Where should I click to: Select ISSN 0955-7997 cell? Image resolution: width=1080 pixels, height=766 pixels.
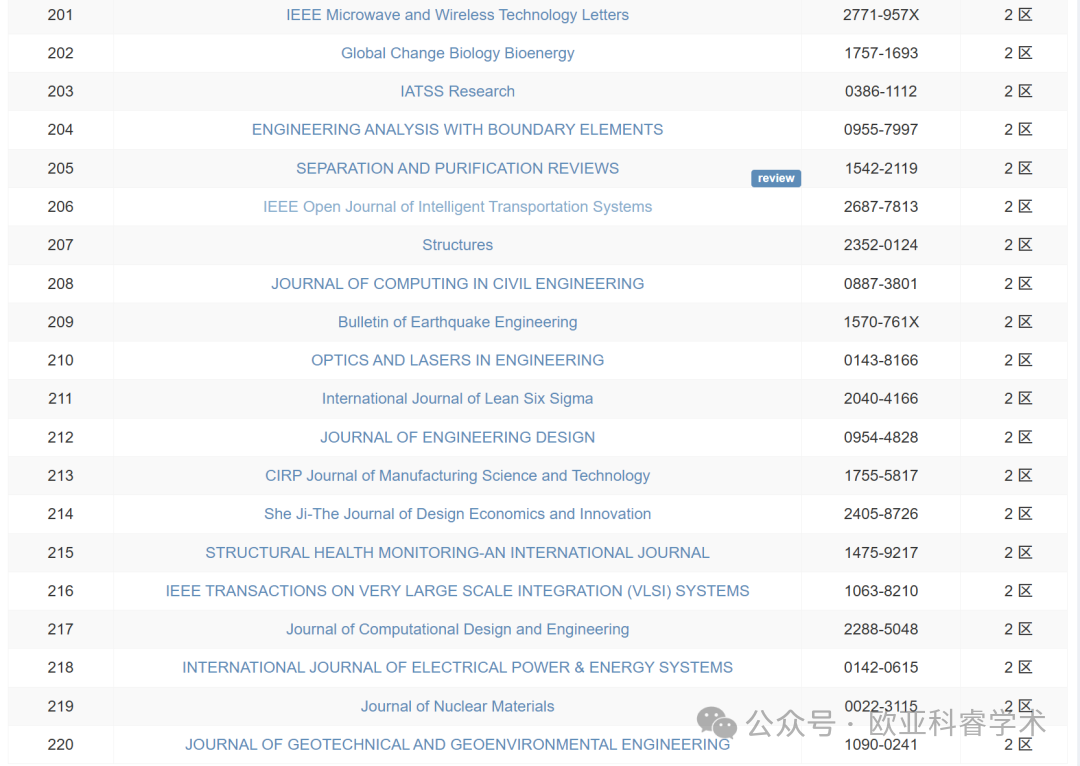click(x=881, y=130)
